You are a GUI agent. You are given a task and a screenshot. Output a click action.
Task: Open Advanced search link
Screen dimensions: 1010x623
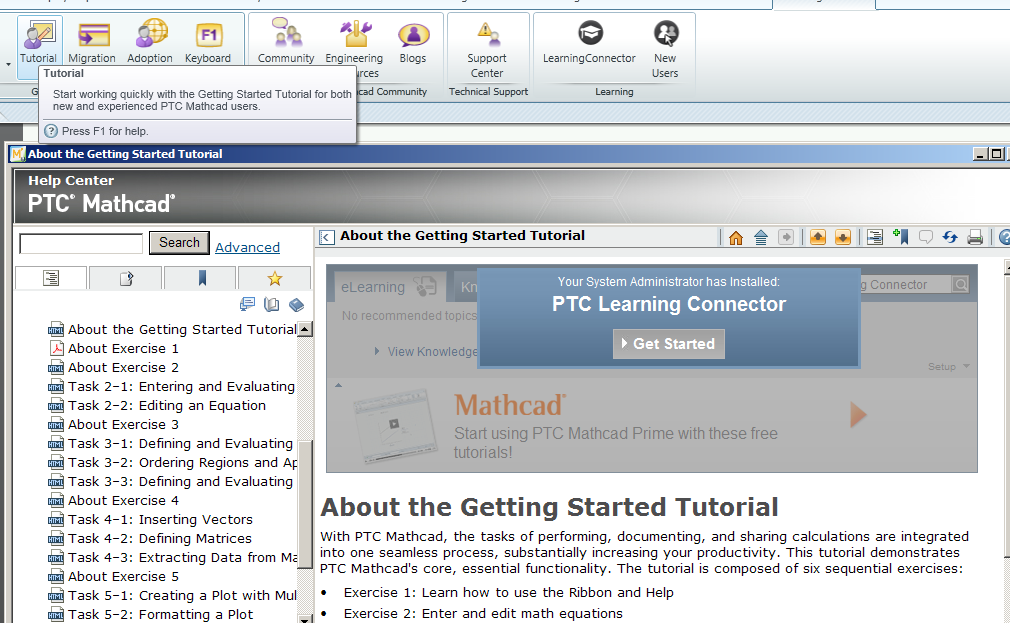click(x=247, y=247)
